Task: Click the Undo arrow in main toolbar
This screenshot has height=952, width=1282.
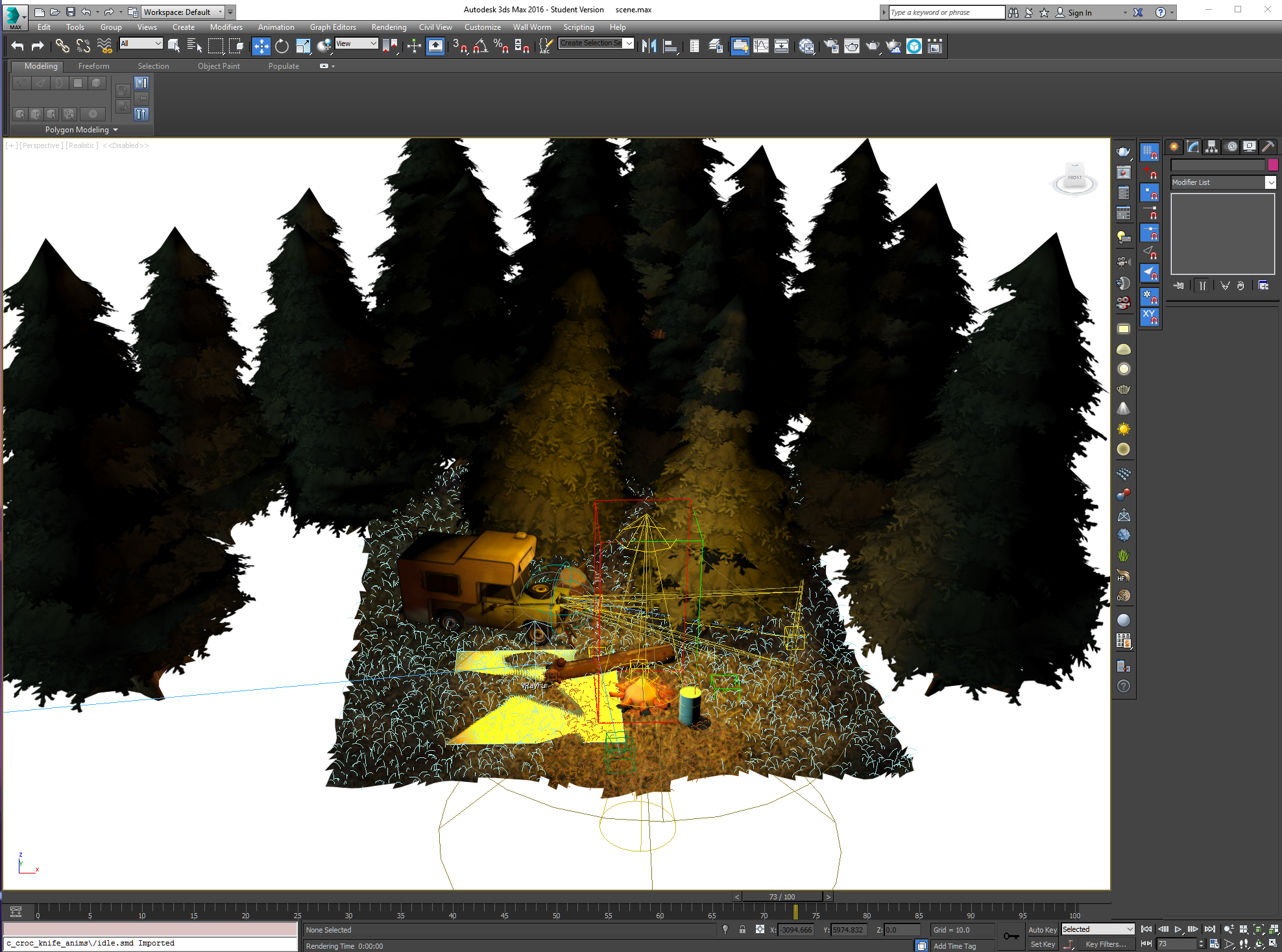Action: point(18,45)
